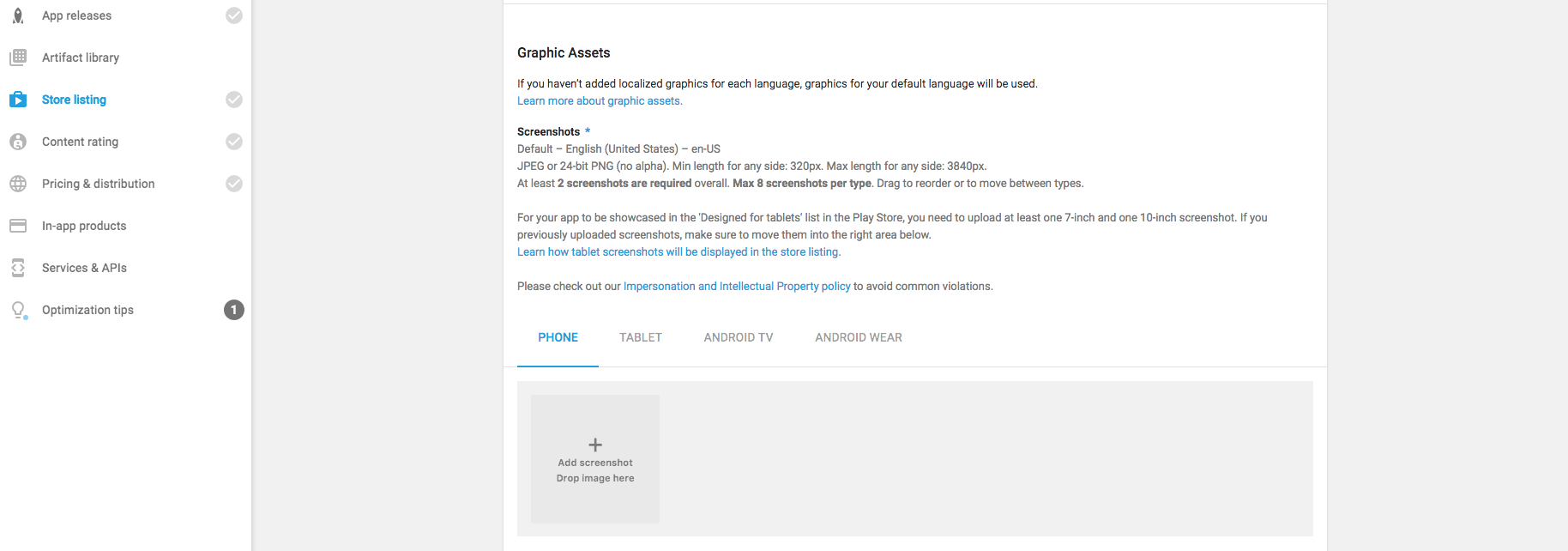Open the tablet screenshots store listing link

[x=678, y=251]
